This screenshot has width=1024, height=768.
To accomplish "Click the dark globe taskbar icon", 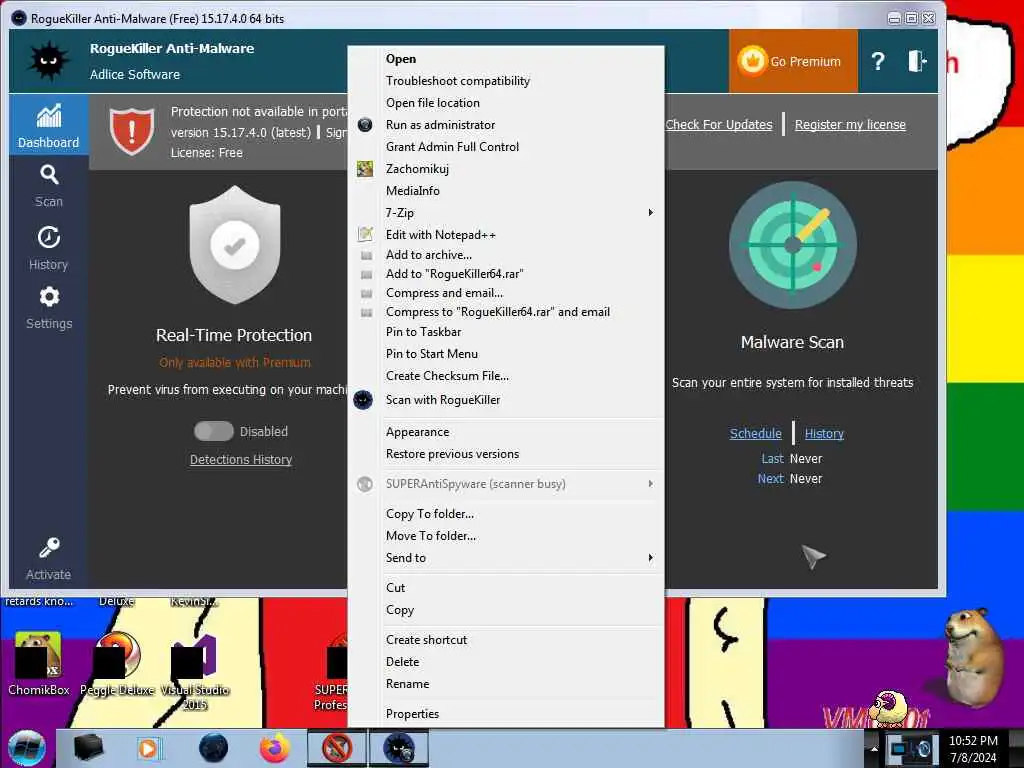I will pyautogui.click(x=214, y=748).
